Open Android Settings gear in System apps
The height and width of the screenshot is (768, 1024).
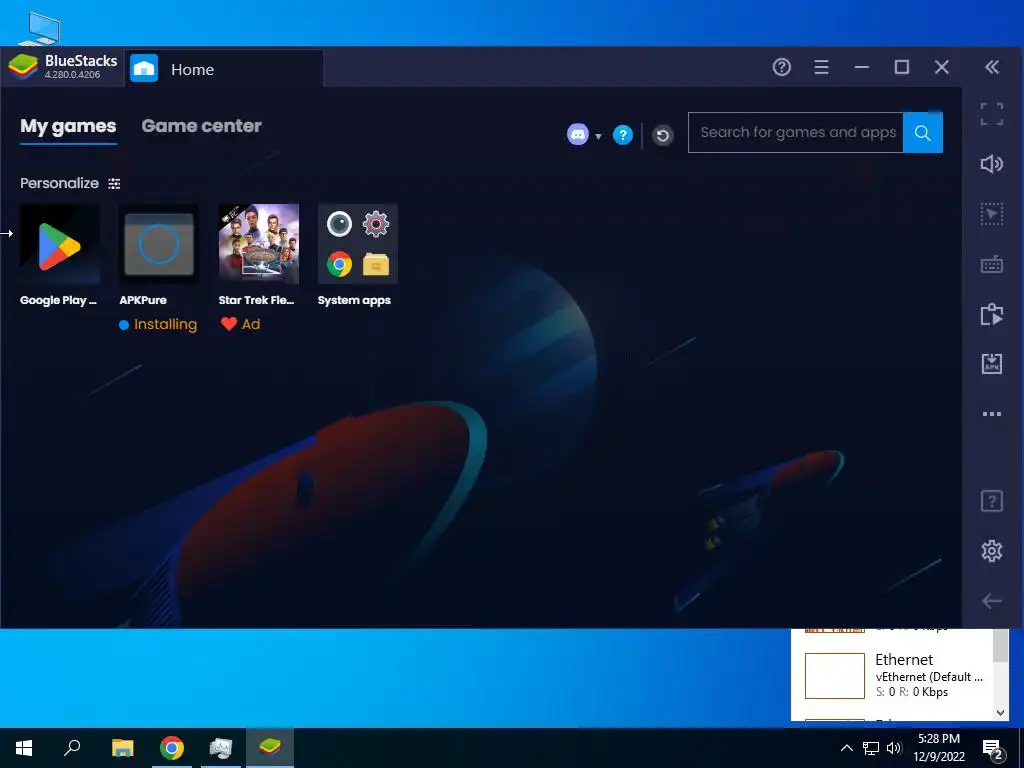coord(376,224)
